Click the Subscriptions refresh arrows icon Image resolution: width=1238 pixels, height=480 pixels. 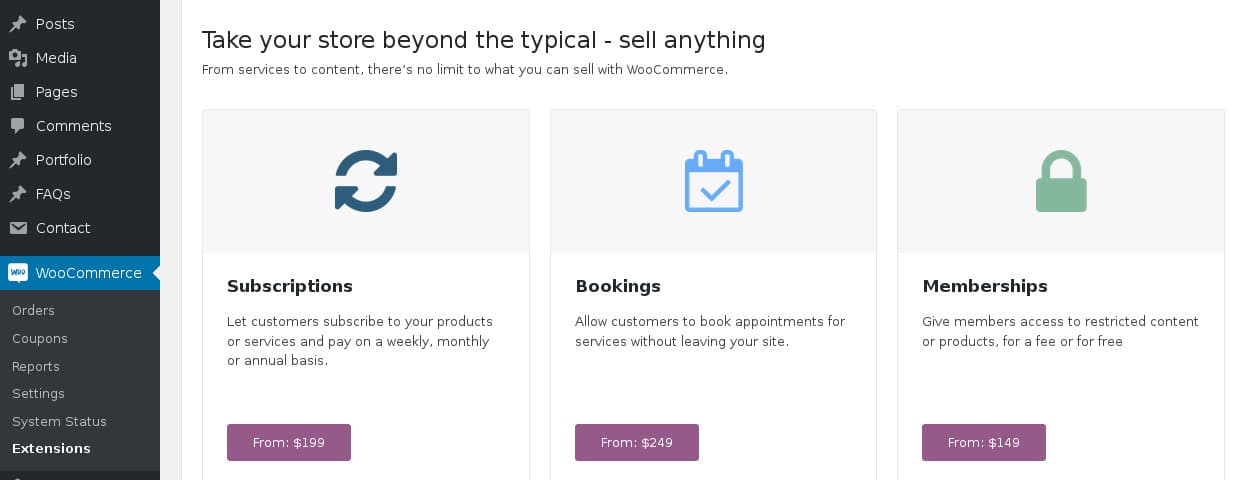(x=366, y=181)
